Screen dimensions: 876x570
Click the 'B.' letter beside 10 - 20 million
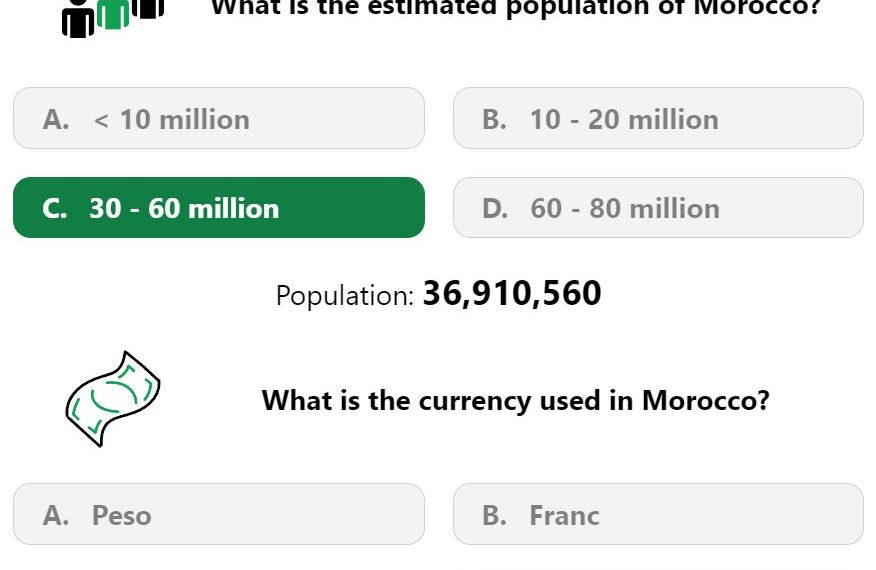click(494, 120)
